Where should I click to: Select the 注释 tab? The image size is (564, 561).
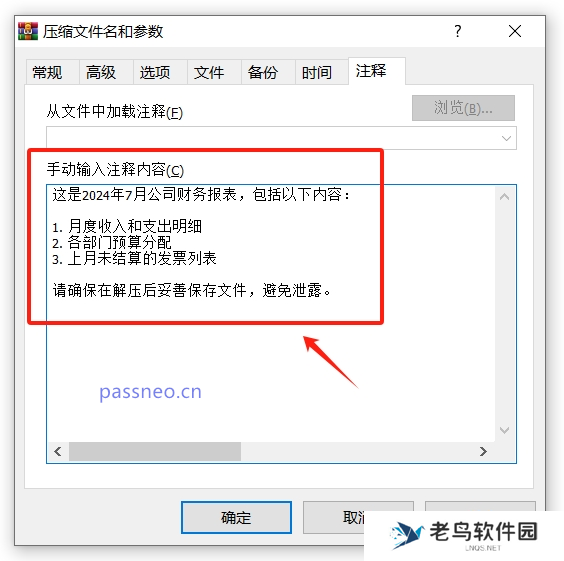[371, 71]
